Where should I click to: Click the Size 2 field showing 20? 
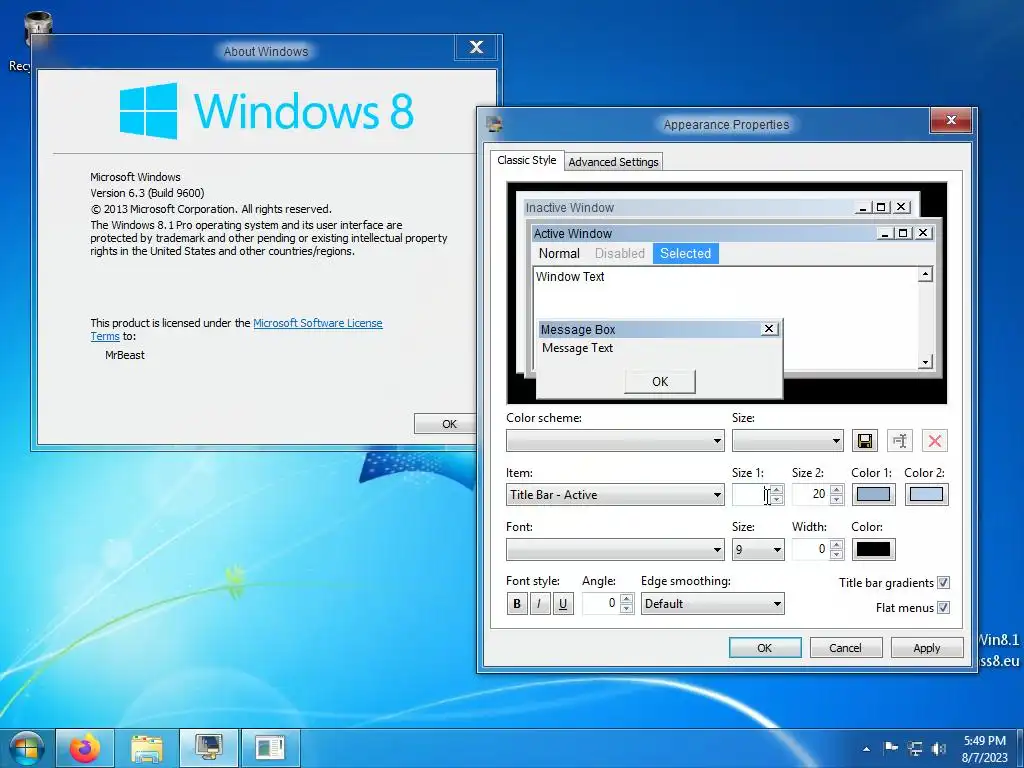(x=810, y=494)
